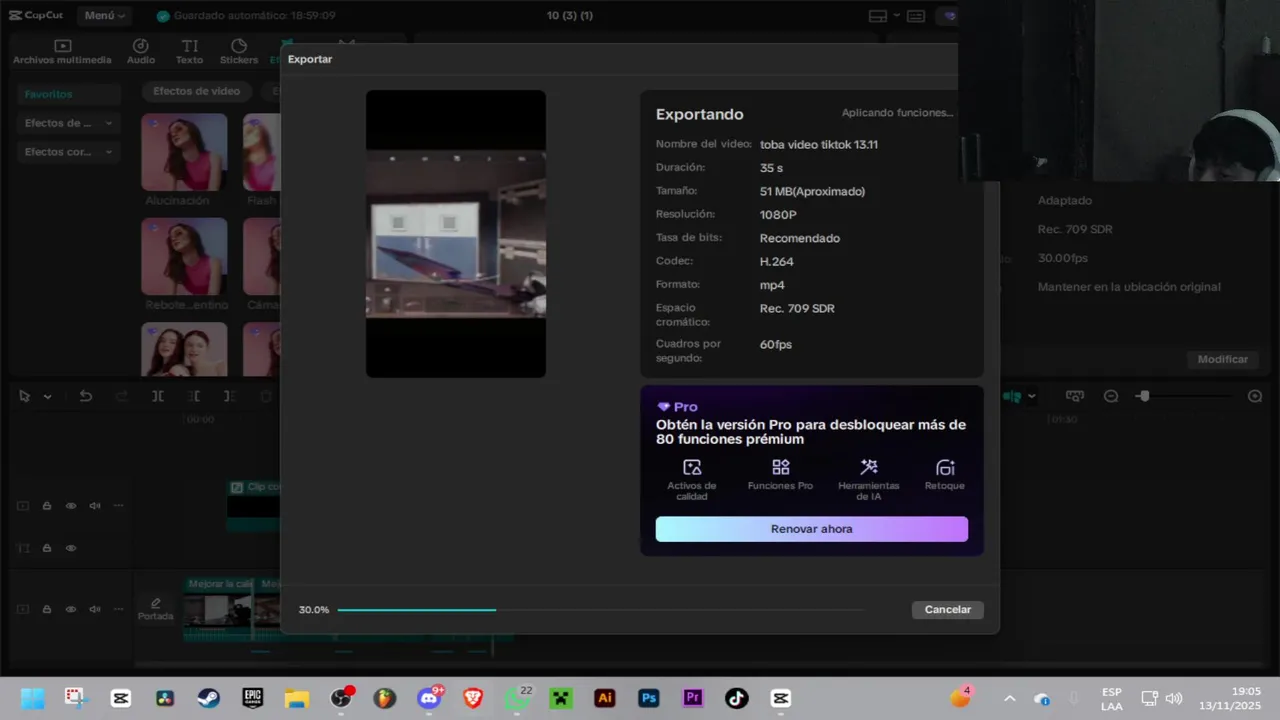Open the selection tool mode dropdown arrow

pos(47,397)
